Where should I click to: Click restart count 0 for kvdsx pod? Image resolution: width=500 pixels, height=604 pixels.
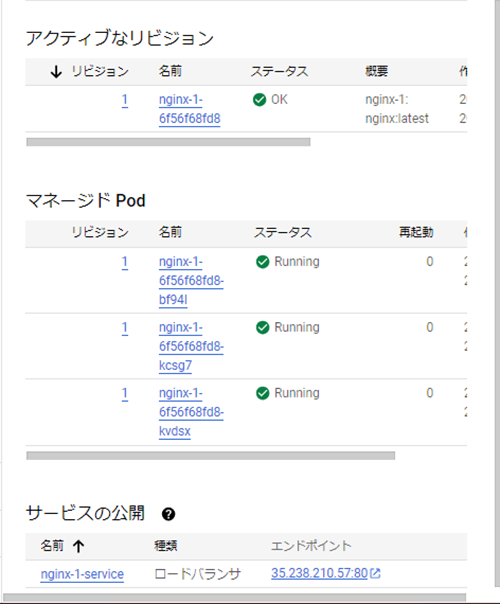point(430,393)
